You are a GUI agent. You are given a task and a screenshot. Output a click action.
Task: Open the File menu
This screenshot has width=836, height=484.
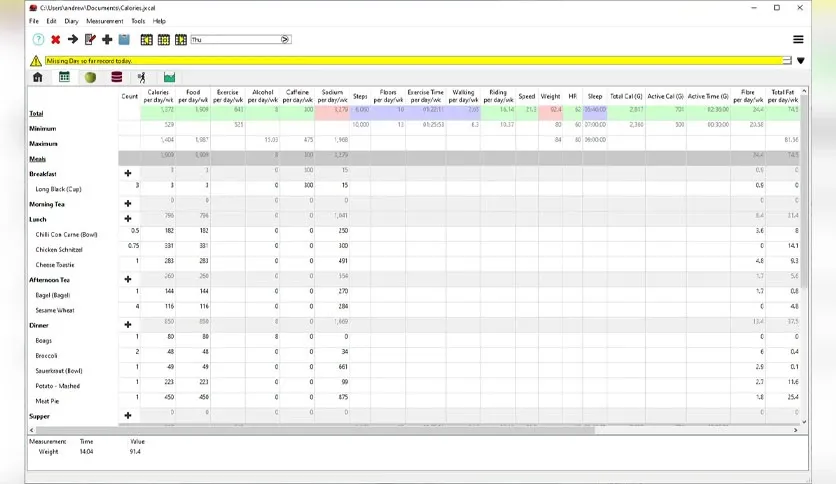click(34, 21)
